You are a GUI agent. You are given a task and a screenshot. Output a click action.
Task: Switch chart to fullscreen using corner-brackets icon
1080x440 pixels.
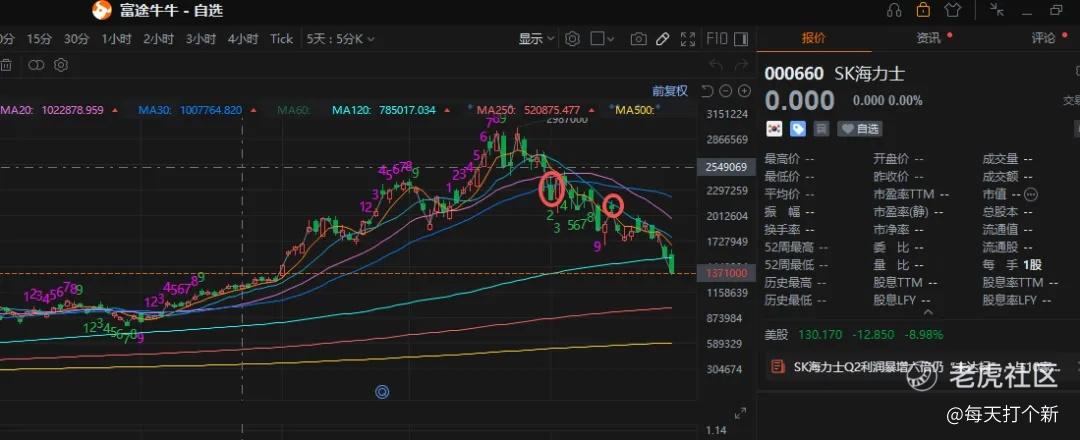tap(687, 39)
